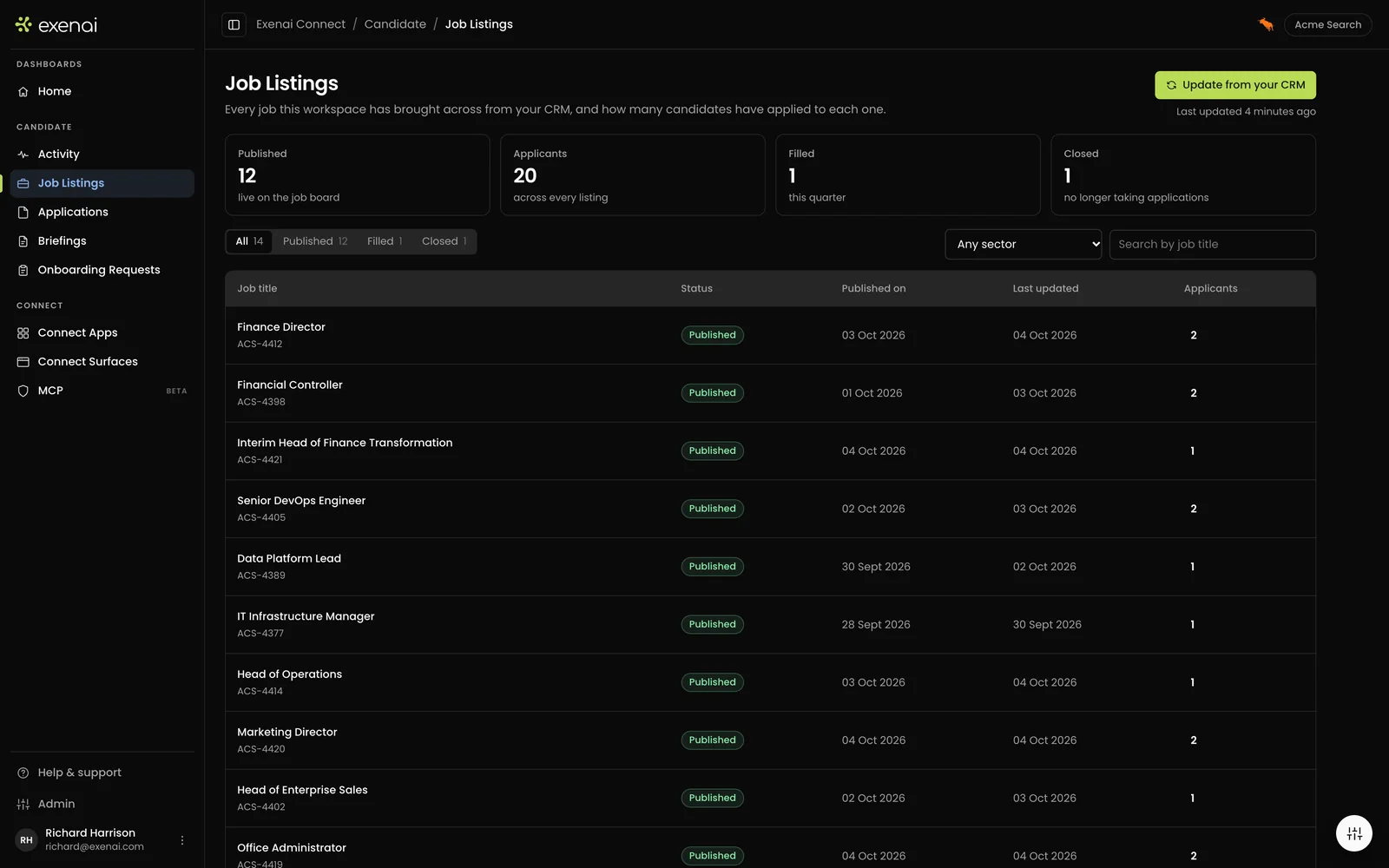Image resolution: width=1389 pixels, height=868 pixels.
Task: Click the Exenai logo in the sidebar
Action: (x=56, y=25)
